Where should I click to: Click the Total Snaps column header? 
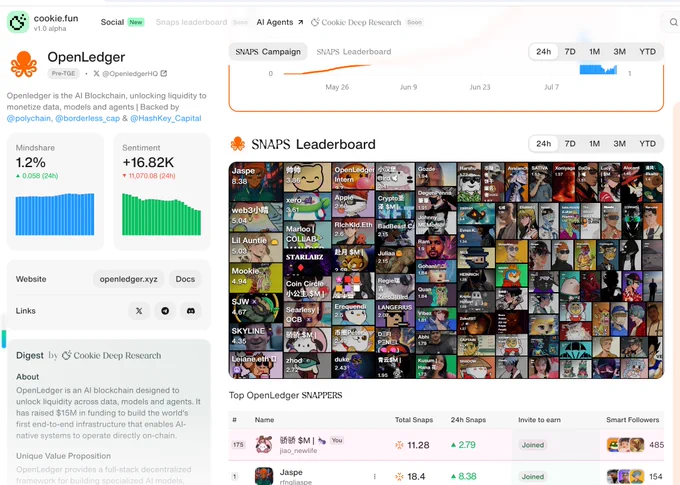tap(414, 419)
